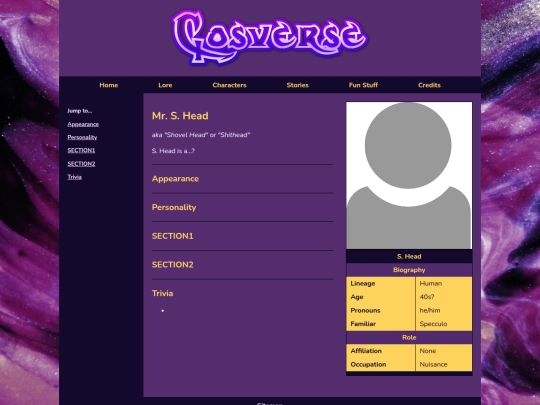
Task: Click the Lineage label cell
Action: click(x=381, y=283)
